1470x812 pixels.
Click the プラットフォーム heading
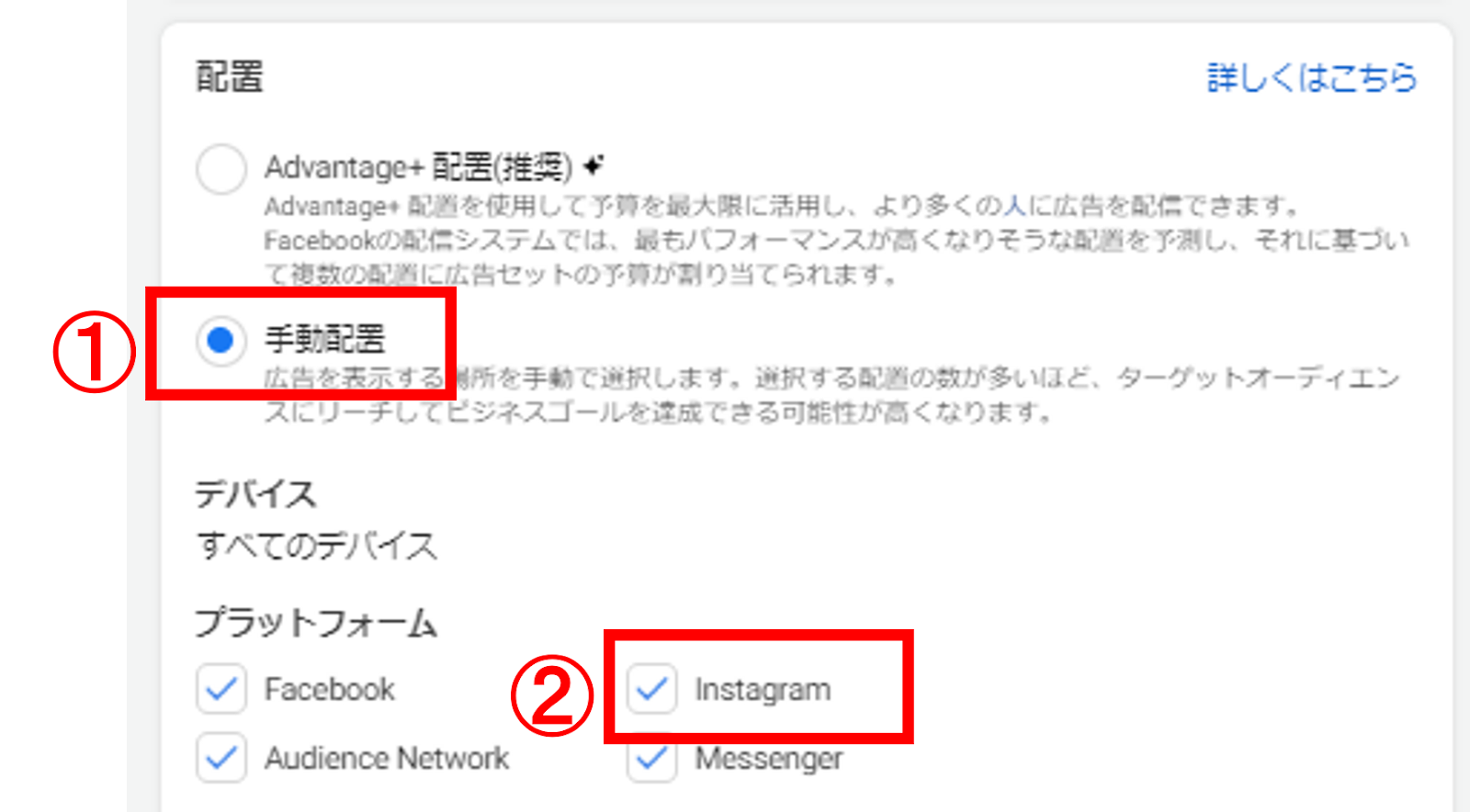pos(316,623)
